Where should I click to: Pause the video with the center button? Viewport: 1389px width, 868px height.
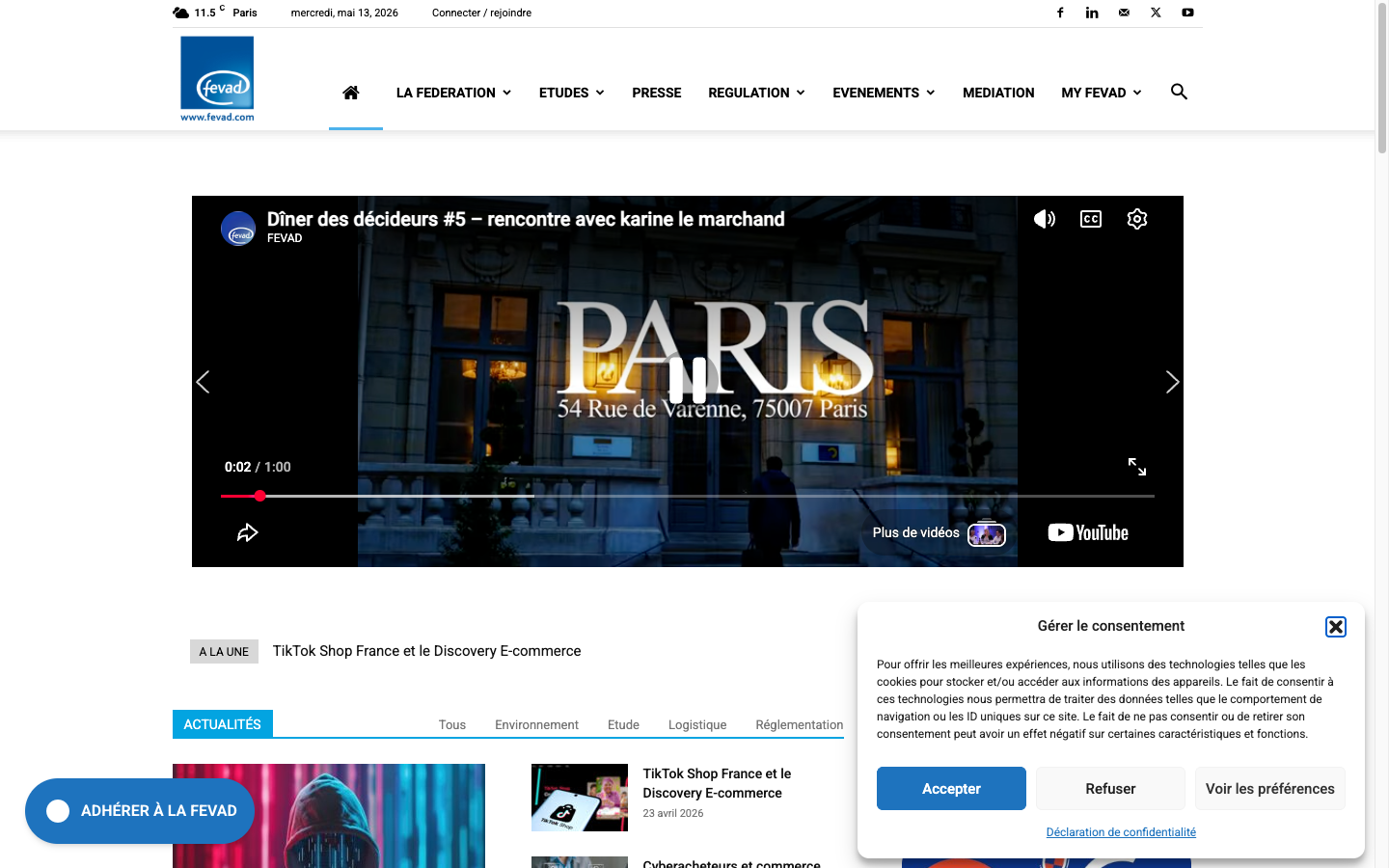(688, 380)
